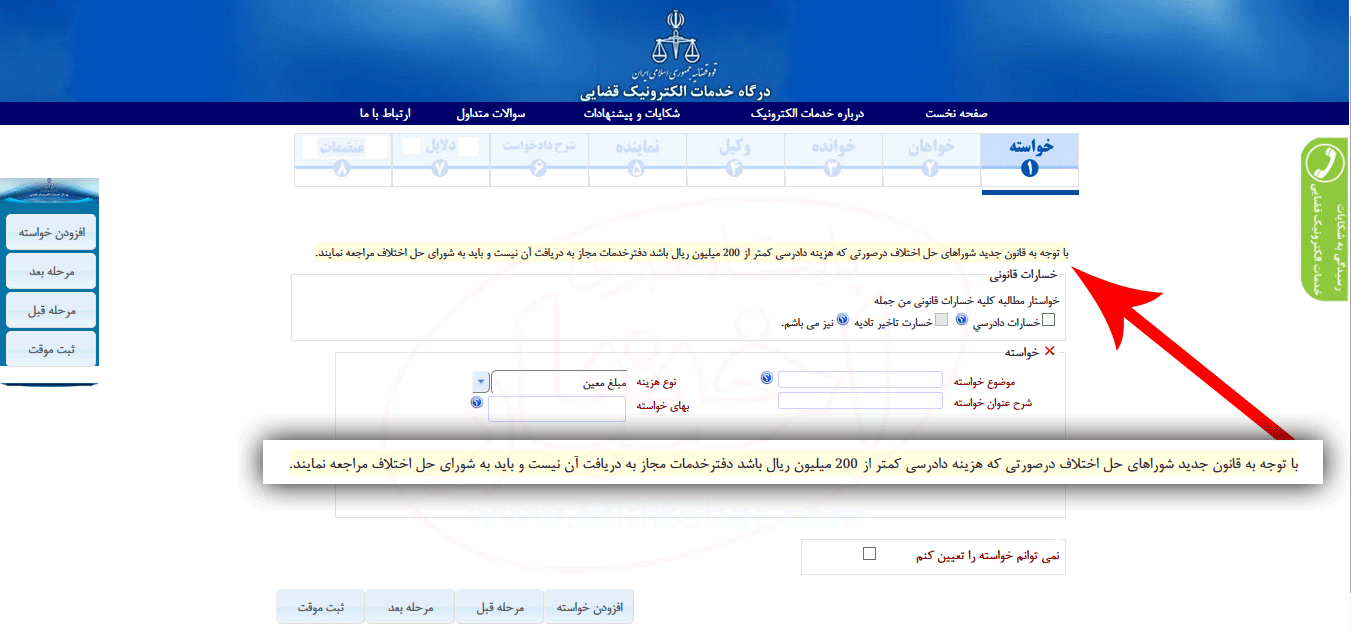This screenshot has width=1351, height=629.
Task: Focus the موضوع خواسته input field
Action: [x=860, y=380]
